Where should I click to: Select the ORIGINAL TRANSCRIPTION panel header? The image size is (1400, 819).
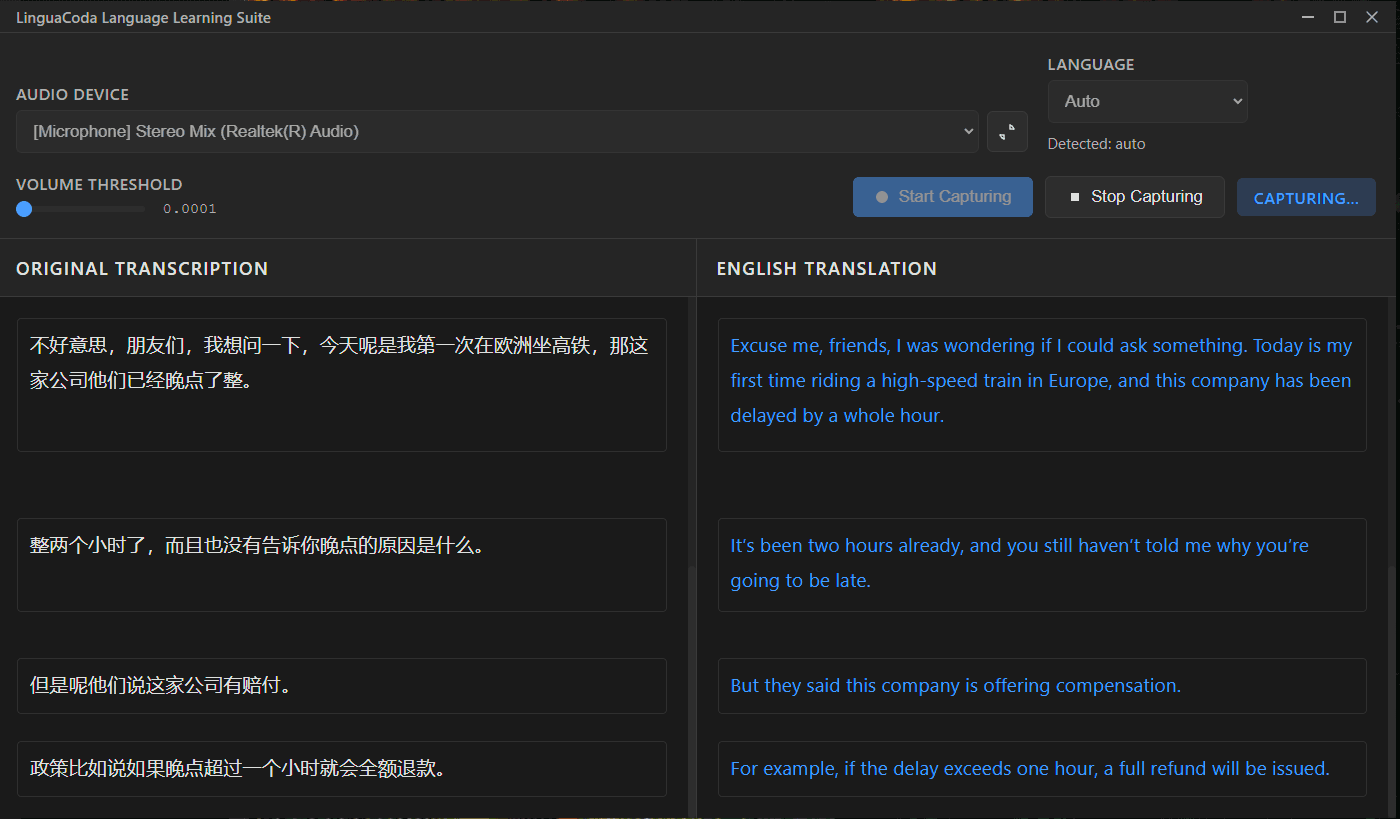[x=142, y=268]
